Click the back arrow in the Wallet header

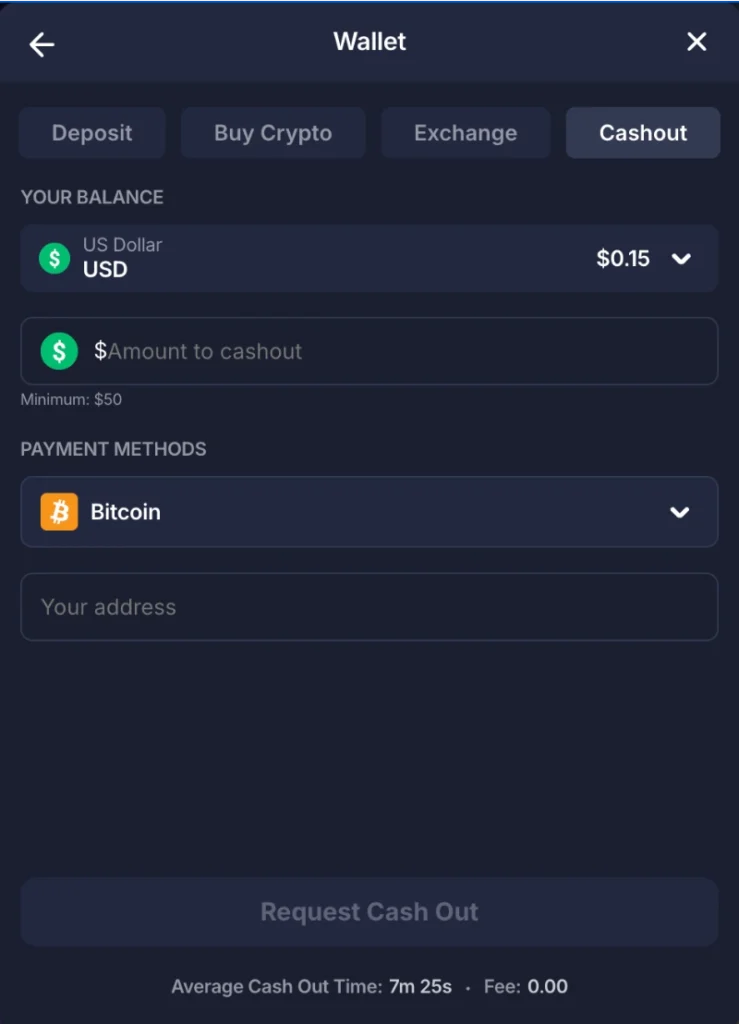coord(41,43)
